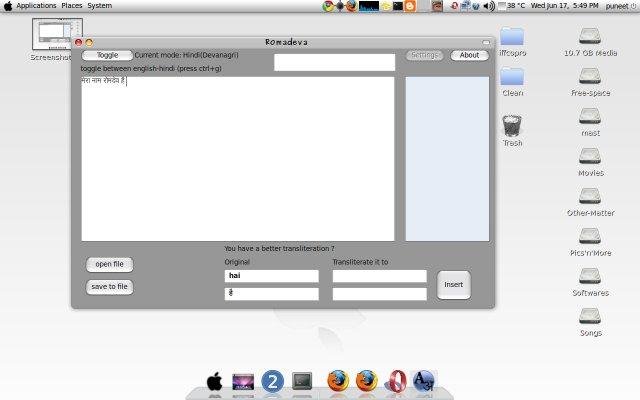Open the System menu
Screen dimensions: 640x400
[x=100, y=6]
